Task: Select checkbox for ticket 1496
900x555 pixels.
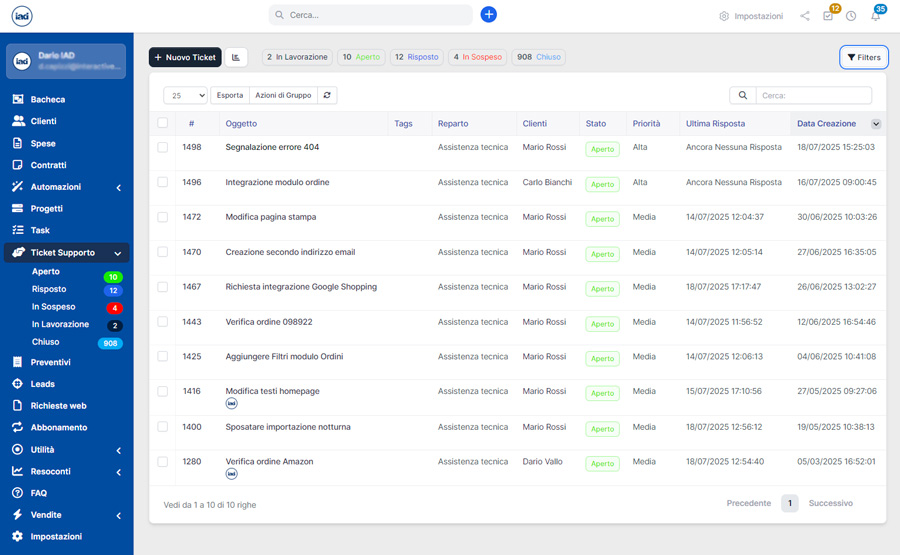Action: 162,182
